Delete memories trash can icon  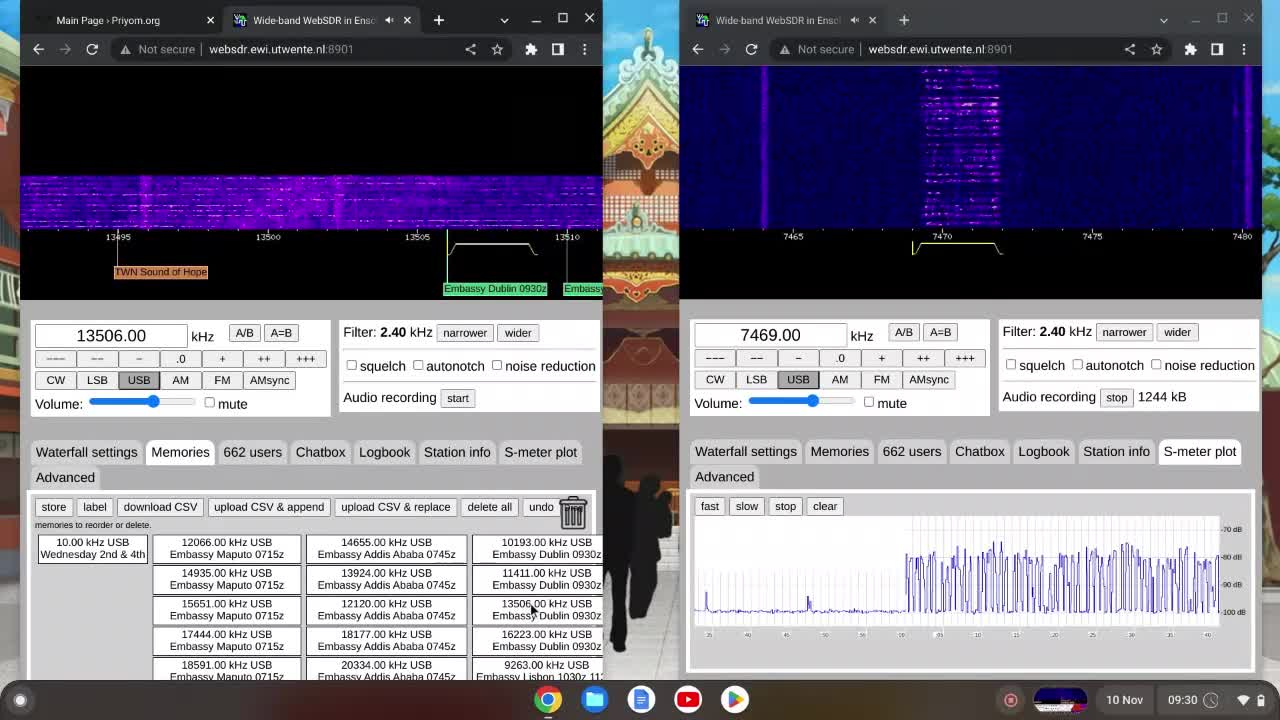point(573,512)
